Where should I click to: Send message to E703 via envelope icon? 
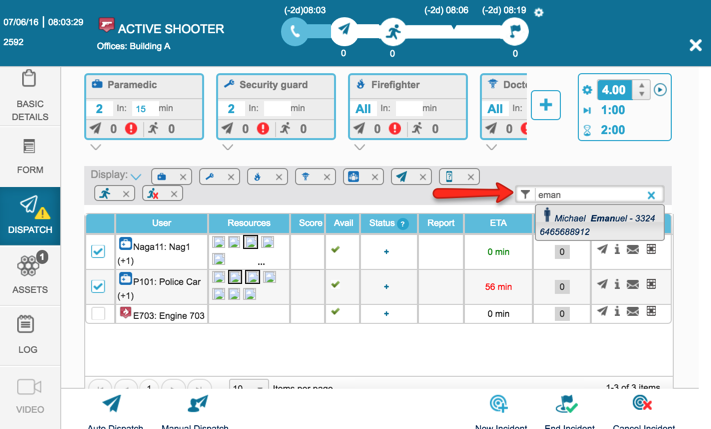point(633,311)
